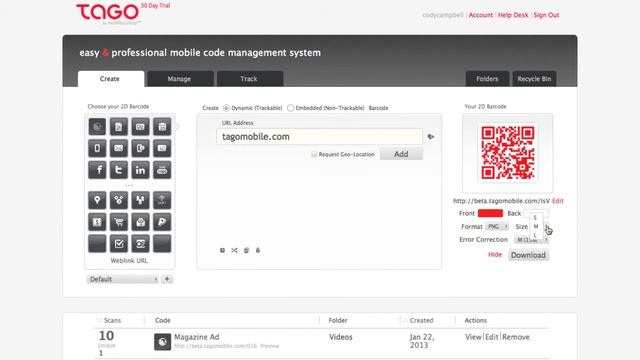Choose size L from the open list
The height and width of the screenshot is (360, 640).
(535, 235)
